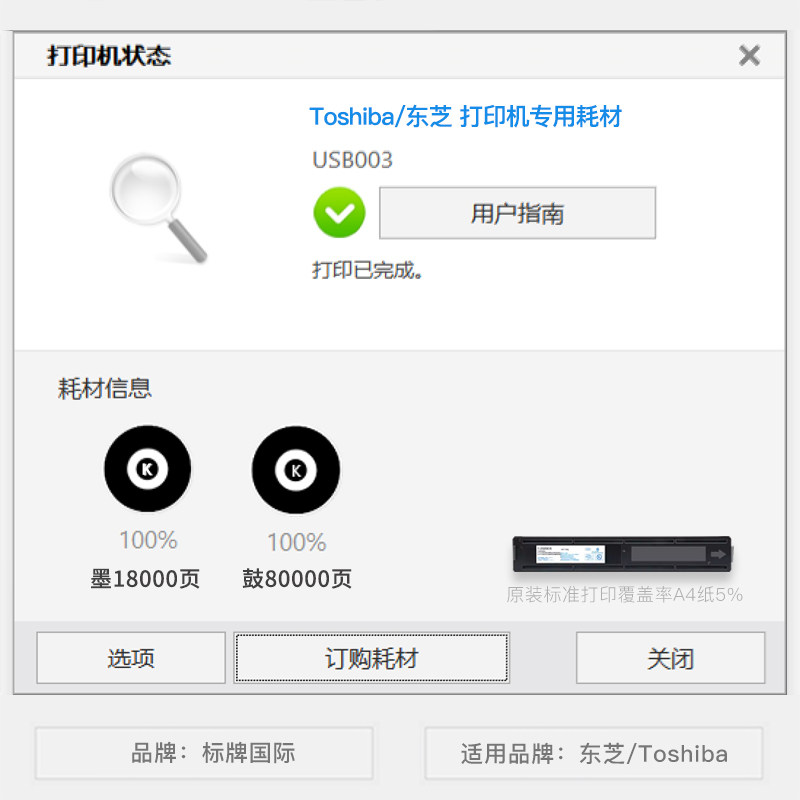Open the 用户指南 user guide
800x800 pixels.
pos(517,213)
